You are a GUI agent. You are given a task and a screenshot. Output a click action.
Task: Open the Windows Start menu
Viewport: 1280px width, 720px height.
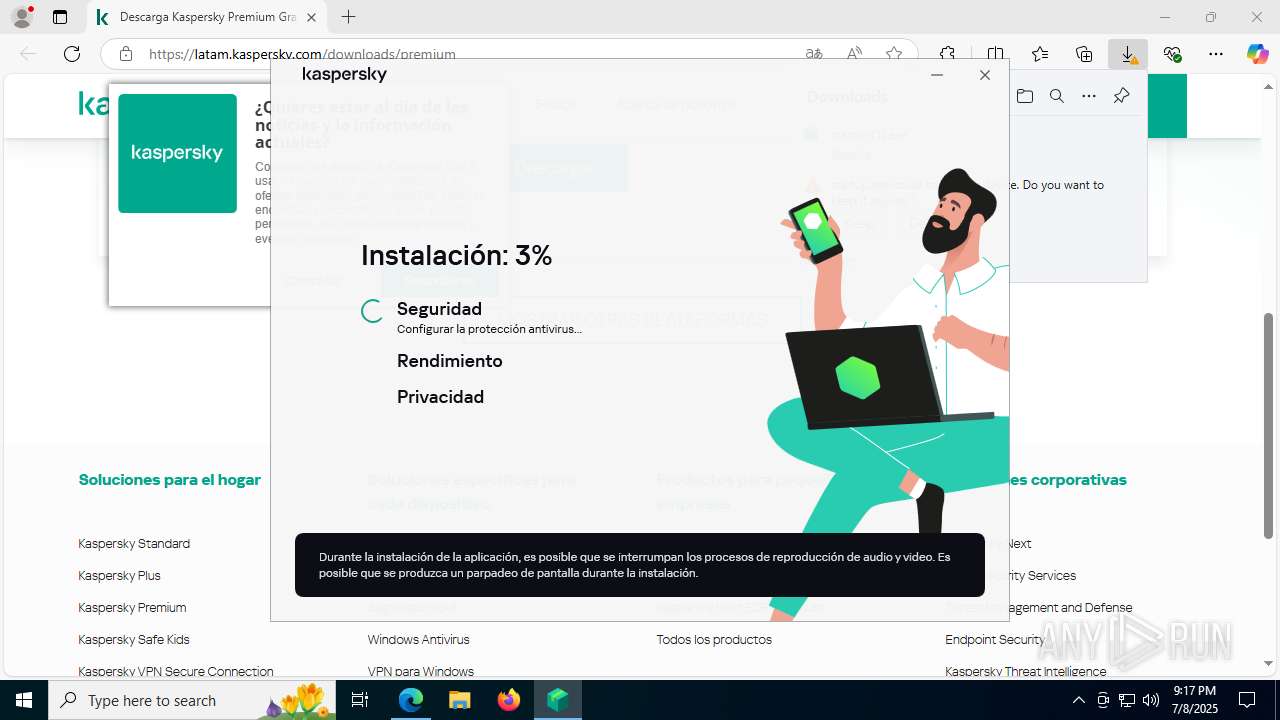(24, 700)
